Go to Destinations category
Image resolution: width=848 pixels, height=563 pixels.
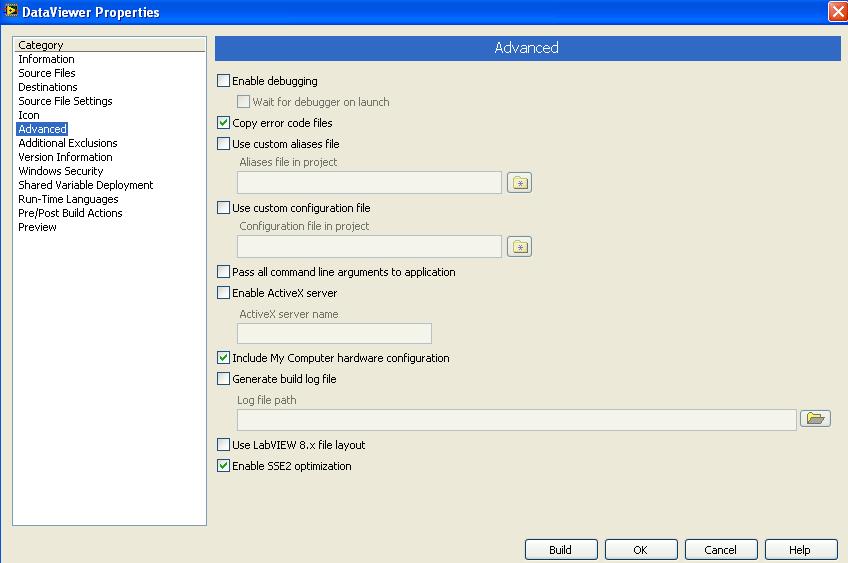point(48,87)
